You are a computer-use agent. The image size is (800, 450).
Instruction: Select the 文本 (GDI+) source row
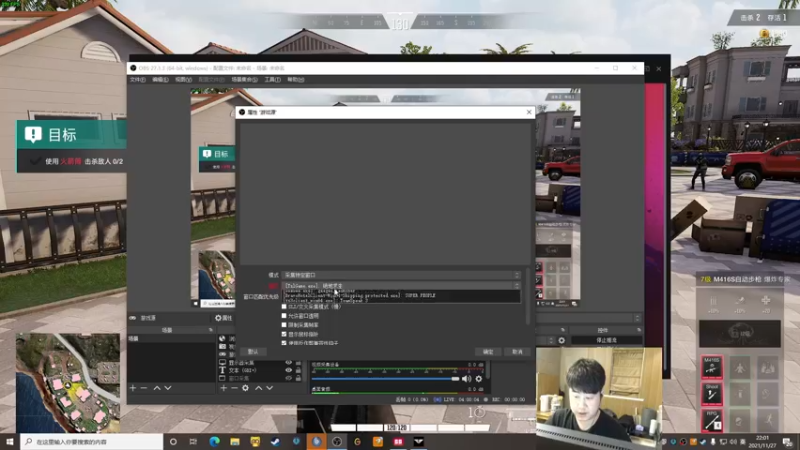coord(260,370)
